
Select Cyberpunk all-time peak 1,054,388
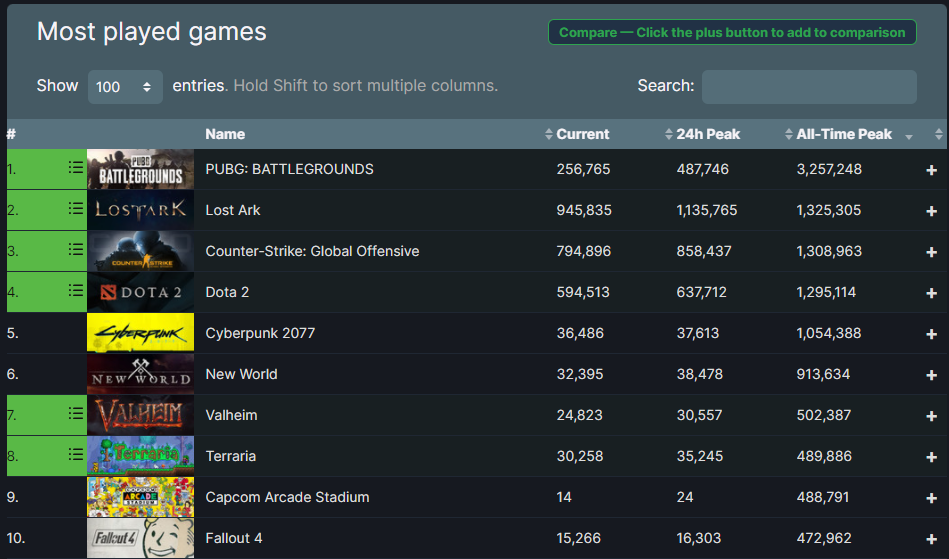829,333
